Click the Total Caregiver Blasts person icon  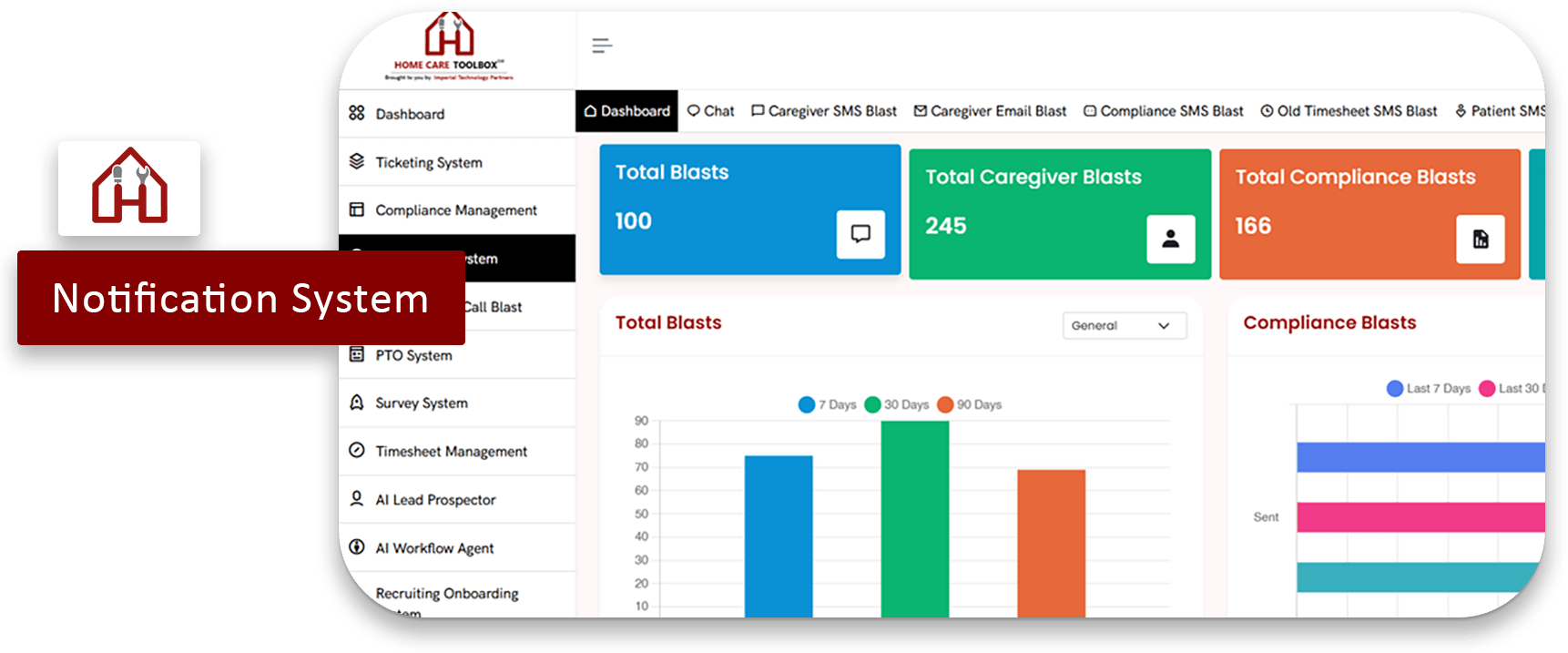1170,239
